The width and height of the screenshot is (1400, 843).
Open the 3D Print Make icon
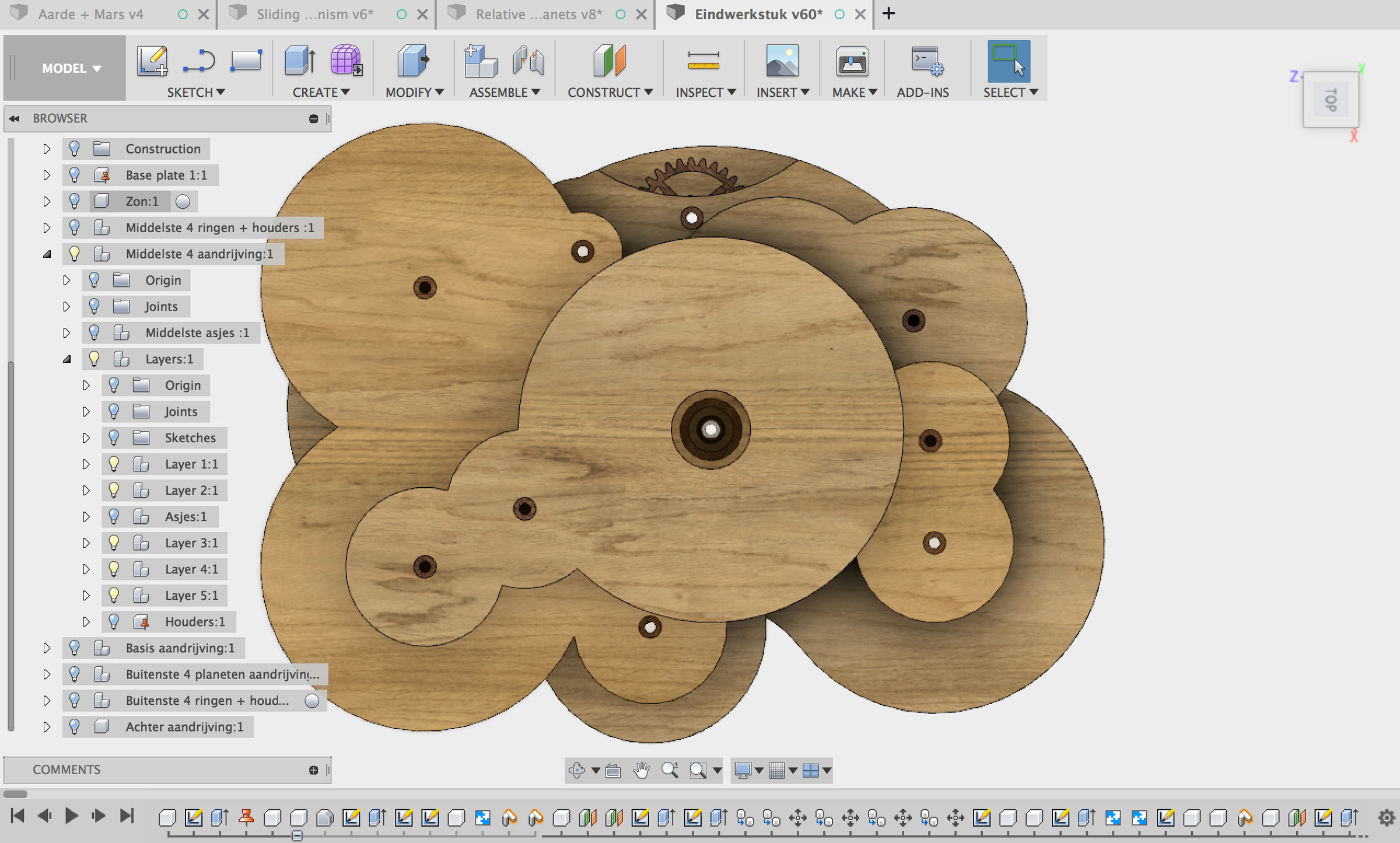pos(852,61)
